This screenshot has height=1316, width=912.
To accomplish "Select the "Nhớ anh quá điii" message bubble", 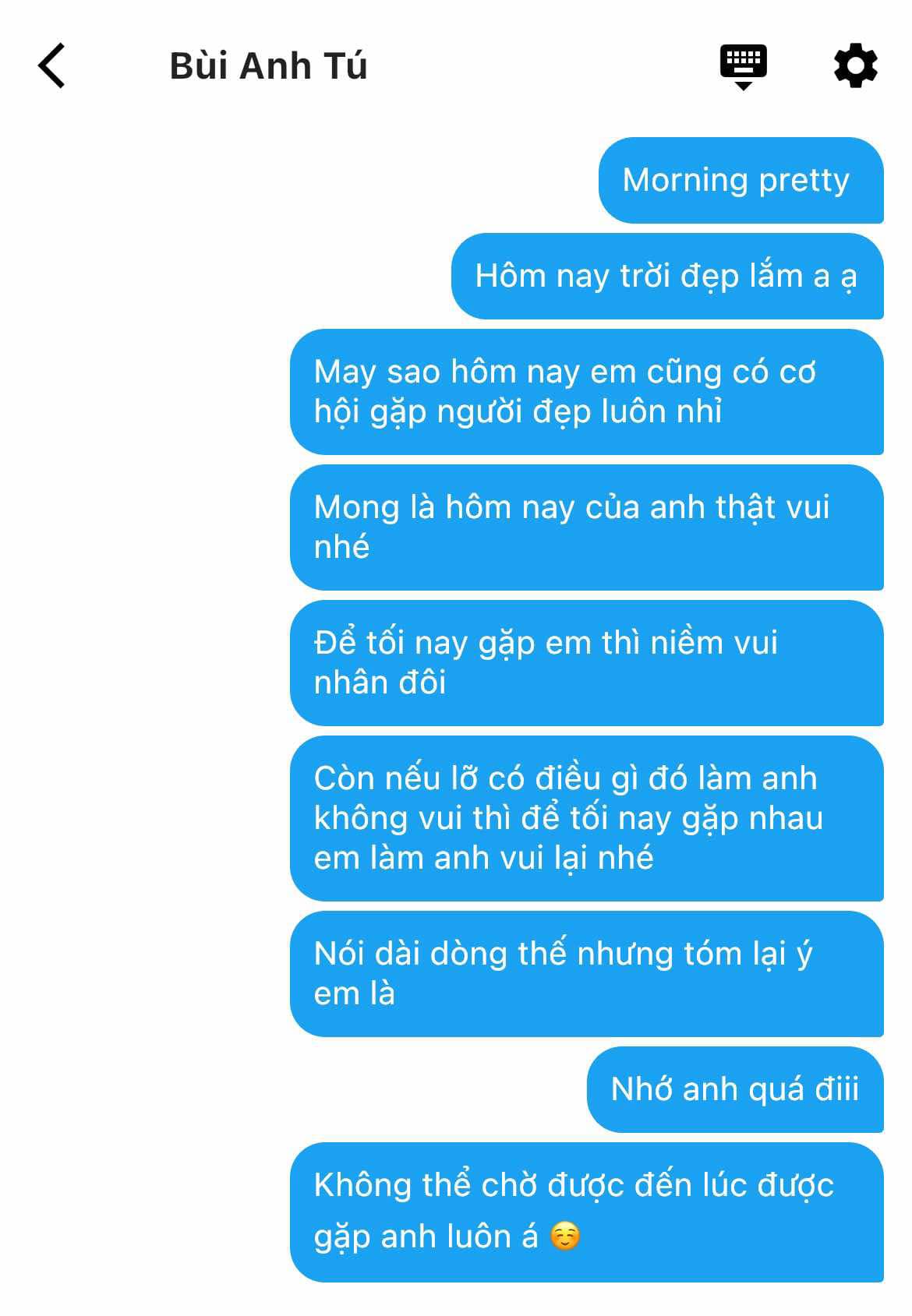I will pos(735,1089).
